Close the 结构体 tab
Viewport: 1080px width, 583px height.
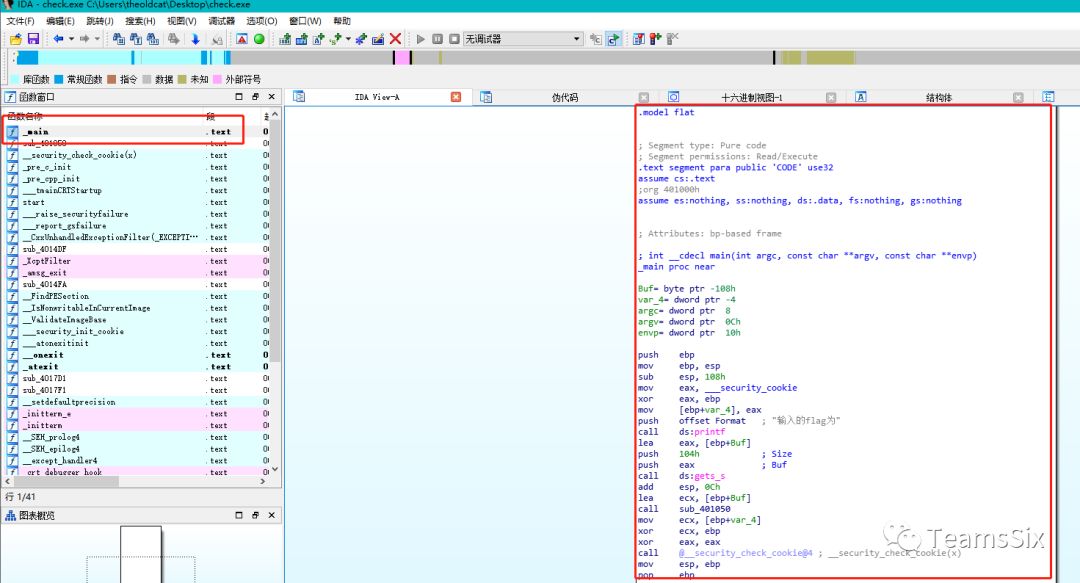1018,98
